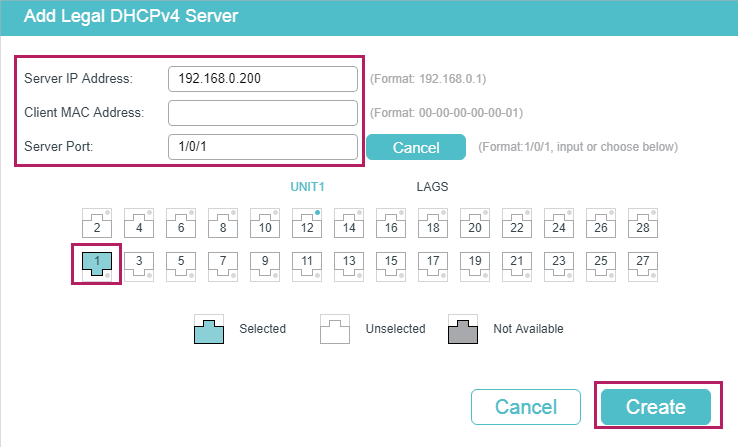
Task: Select port 13 icon
Action: click(349, 267)
